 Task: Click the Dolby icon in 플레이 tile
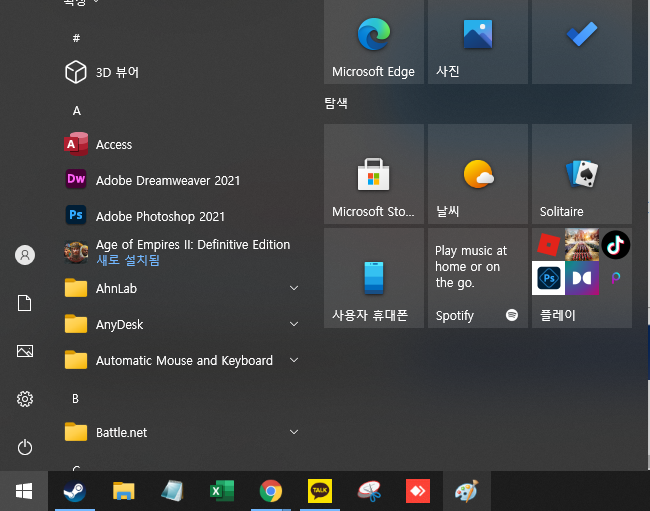tap(582, 278)
